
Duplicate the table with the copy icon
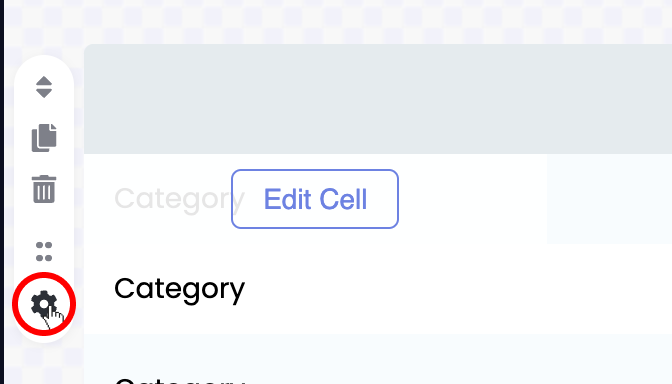(44, 138)
